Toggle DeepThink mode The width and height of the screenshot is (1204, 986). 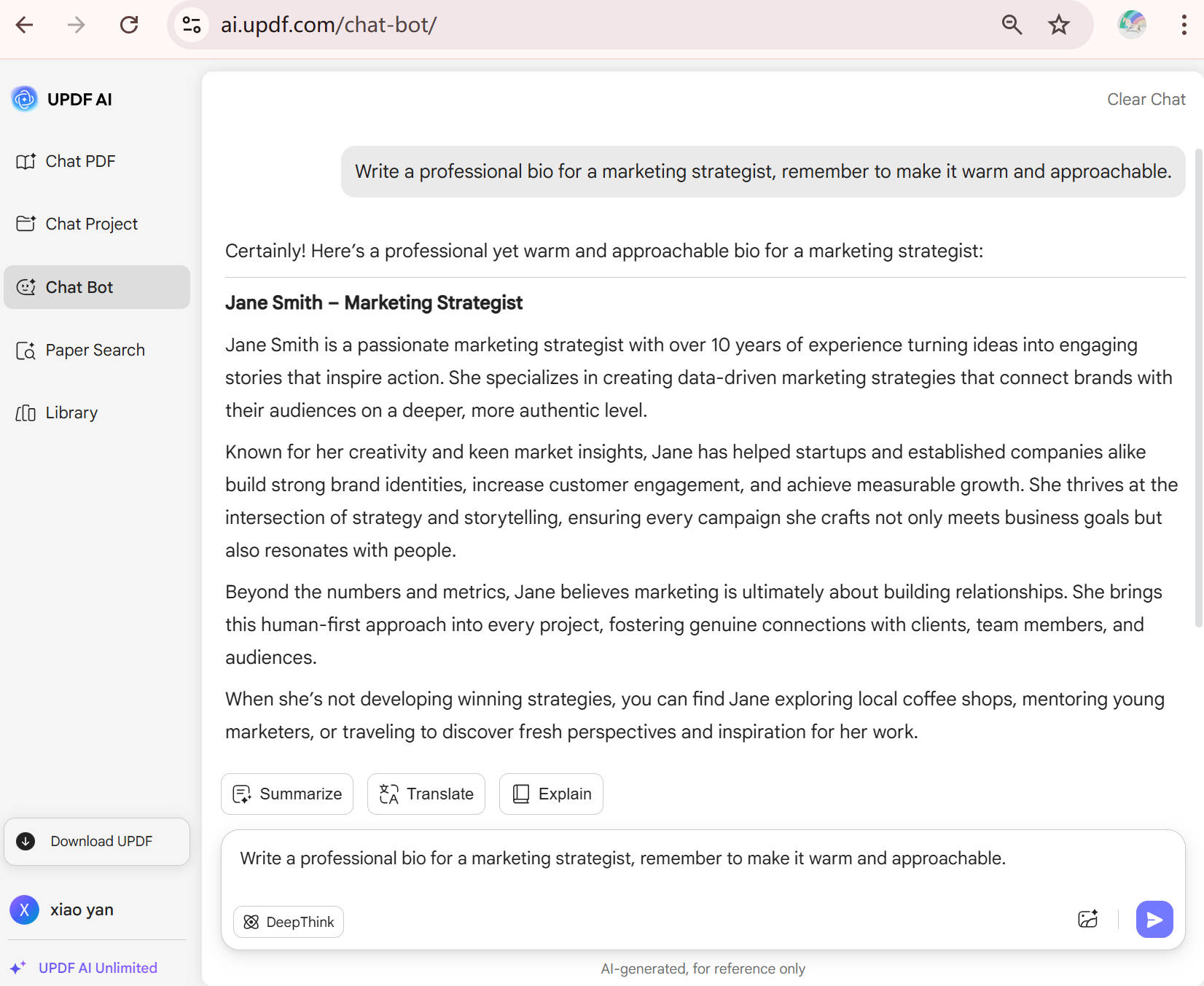[289, 922]
